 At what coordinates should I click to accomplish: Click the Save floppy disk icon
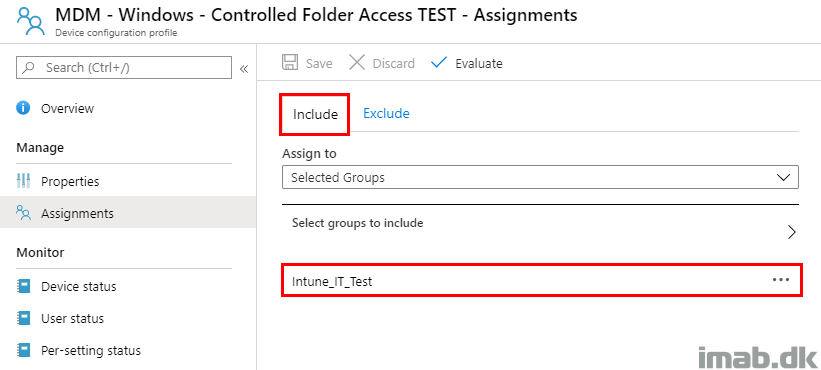click(290, 63)
